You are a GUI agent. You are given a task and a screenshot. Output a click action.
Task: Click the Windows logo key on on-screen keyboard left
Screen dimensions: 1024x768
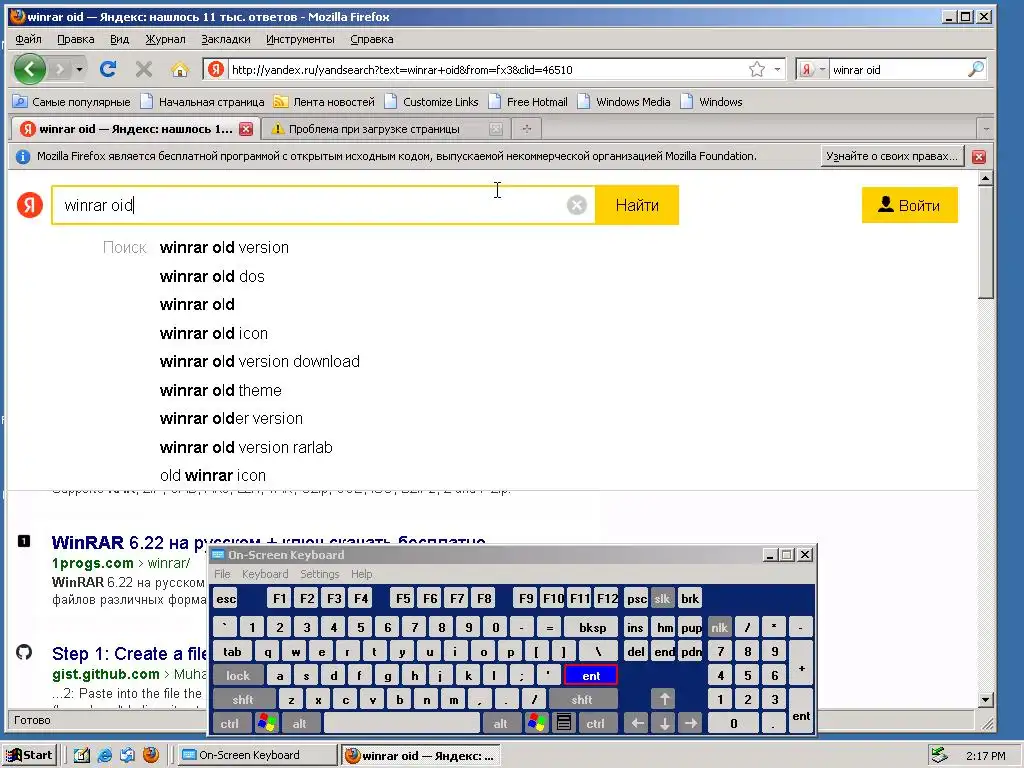266,724
